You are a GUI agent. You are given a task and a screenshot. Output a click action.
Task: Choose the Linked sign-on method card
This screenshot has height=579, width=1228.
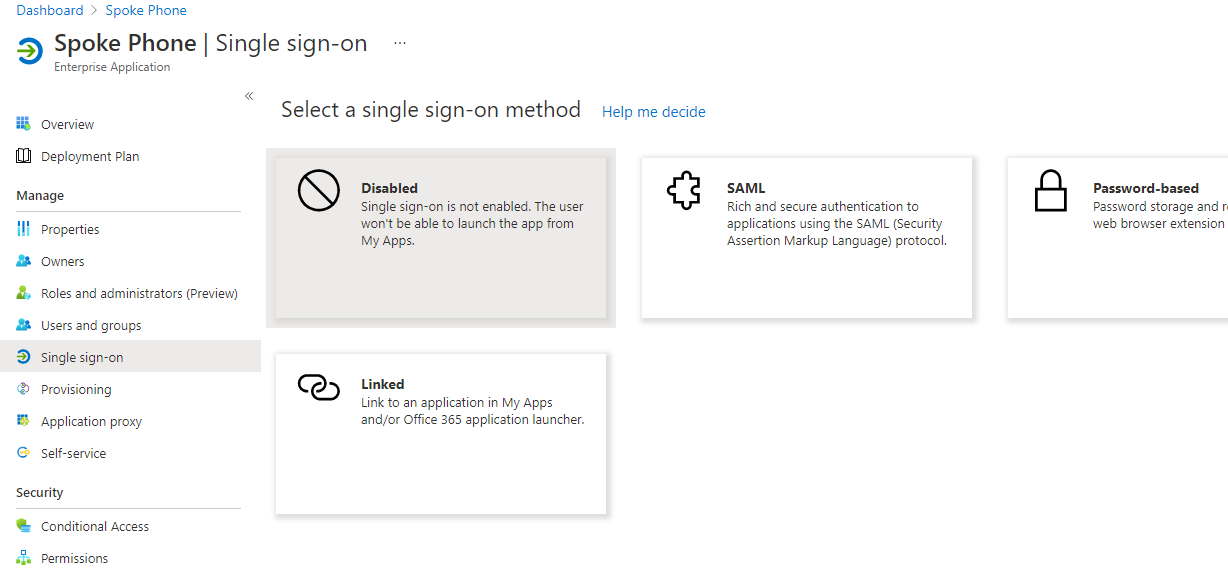(441, 434)
